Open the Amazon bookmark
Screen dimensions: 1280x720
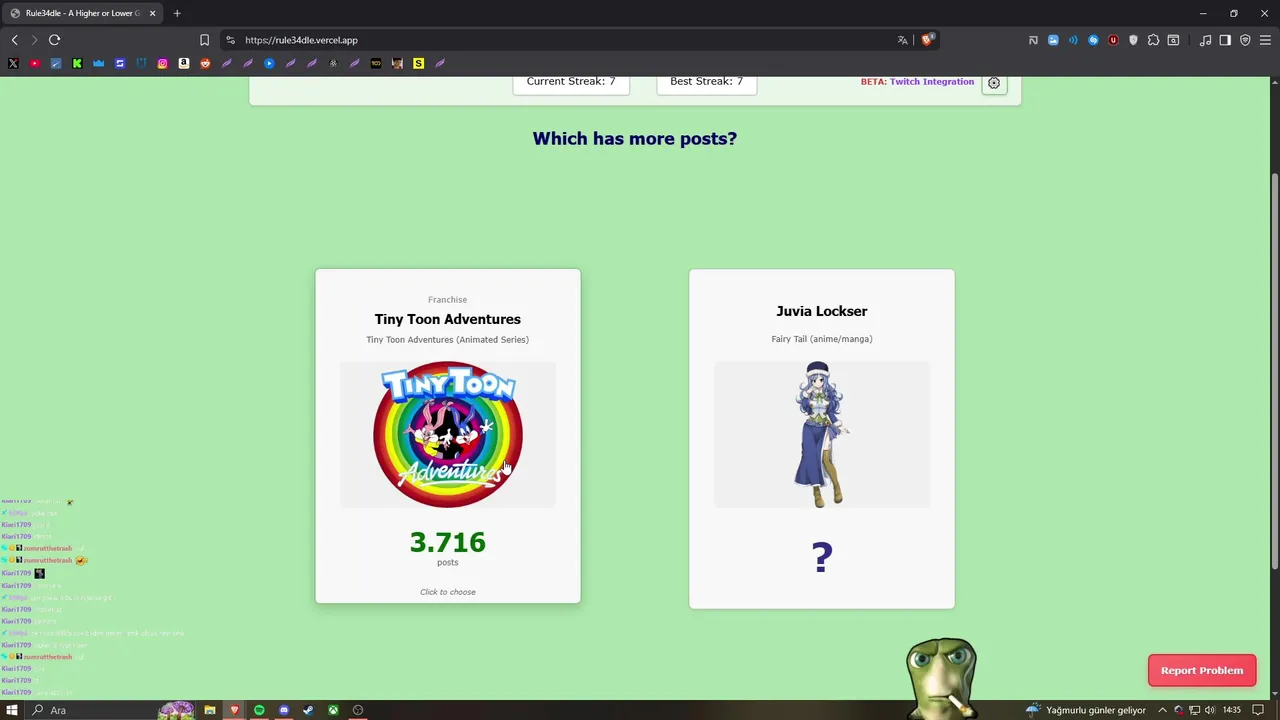184,63
